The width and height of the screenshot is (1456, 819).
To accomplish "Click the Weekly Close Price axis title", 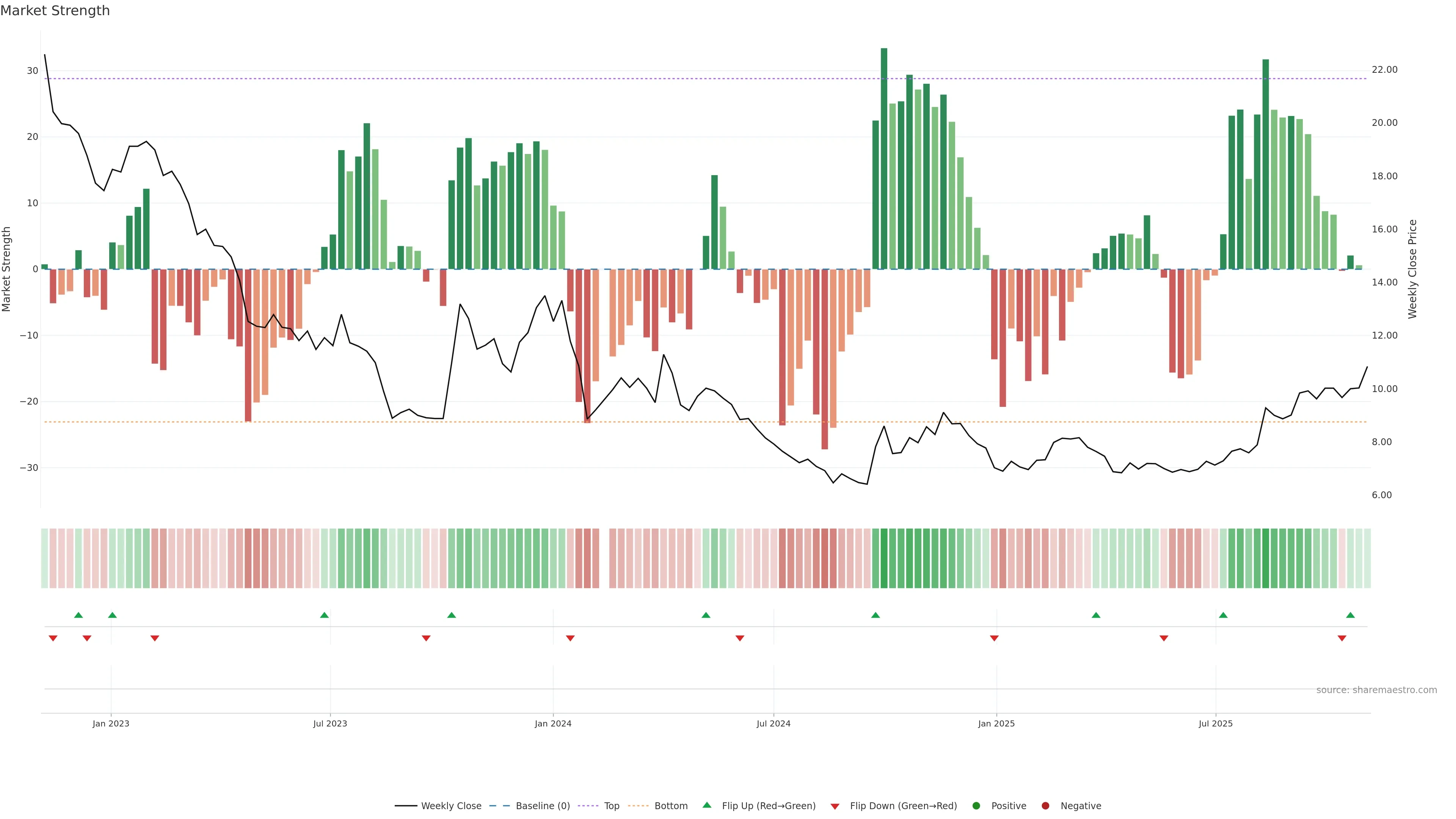I will pyautogui.click(x=1412, y=269).
